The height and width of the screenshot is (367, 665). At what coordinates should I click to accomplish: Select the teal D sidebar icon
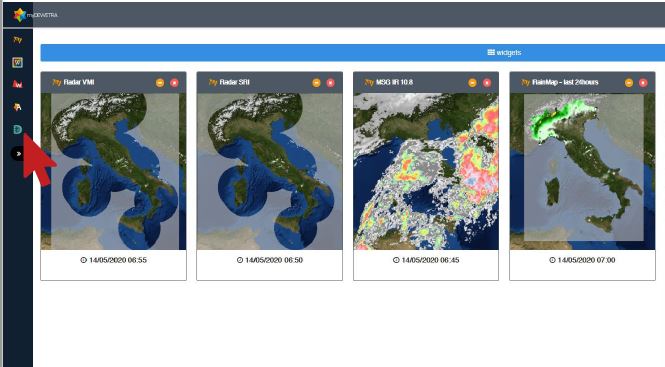coord(17,129)
